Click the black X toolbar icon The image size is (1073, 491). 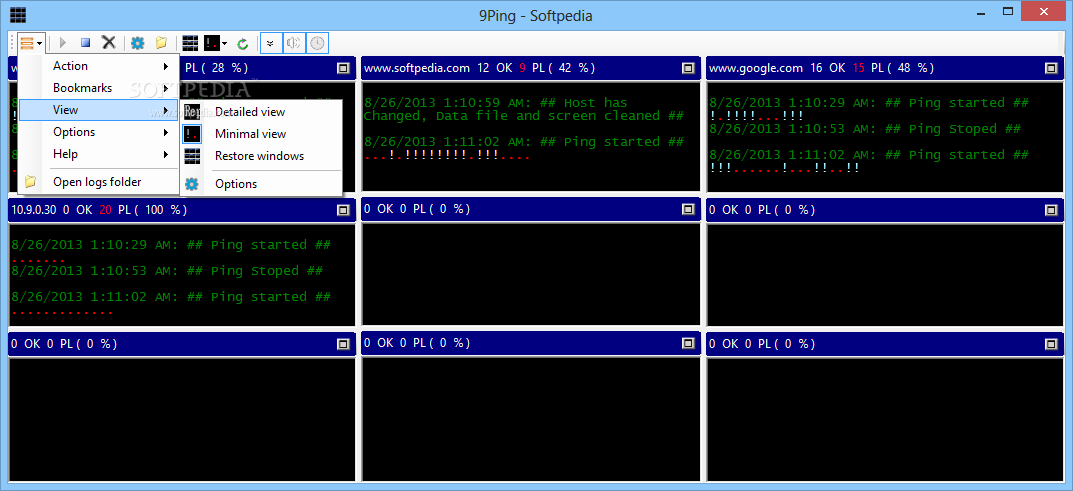[109, 43]
